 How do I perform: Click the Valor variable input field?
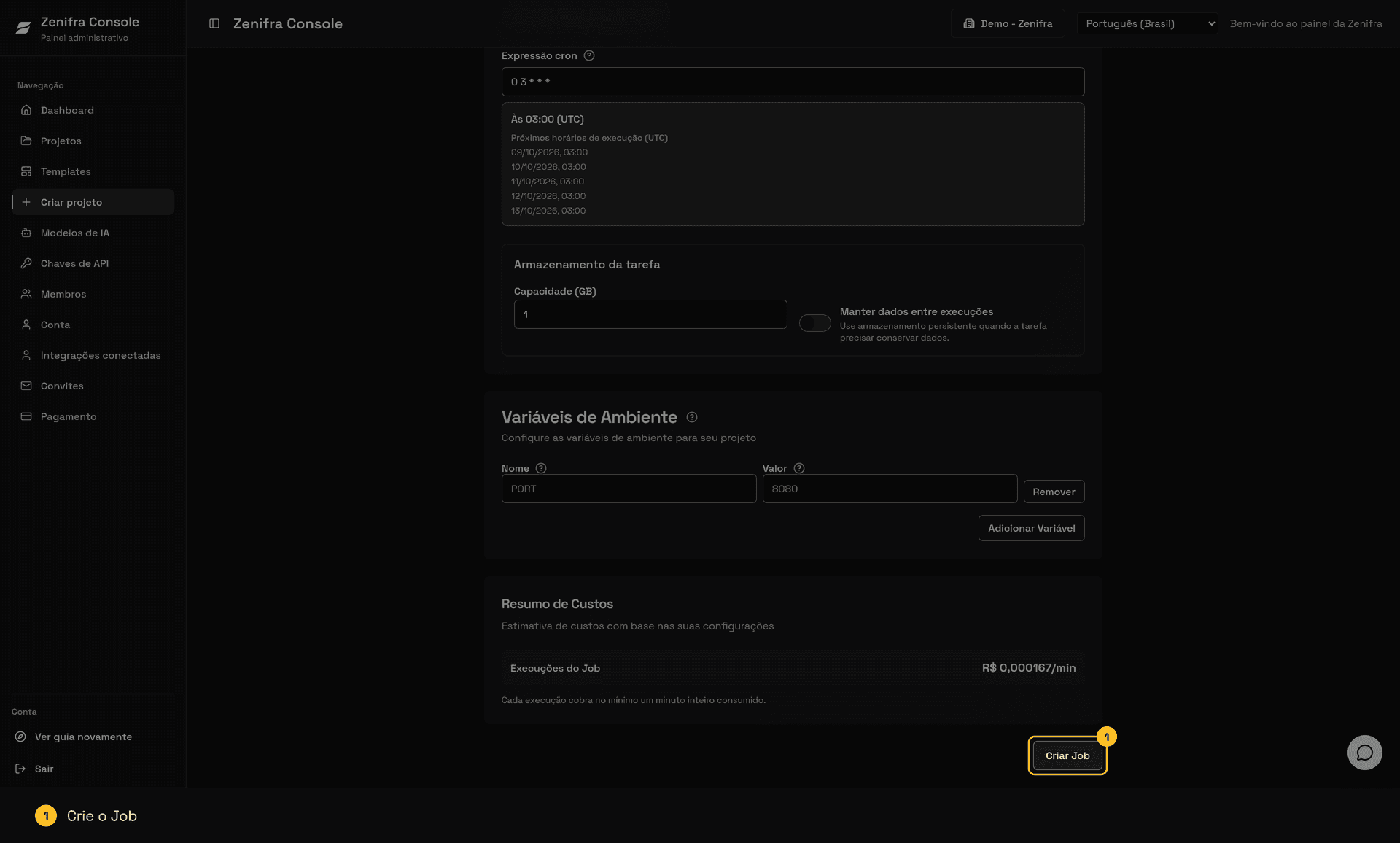890,489
